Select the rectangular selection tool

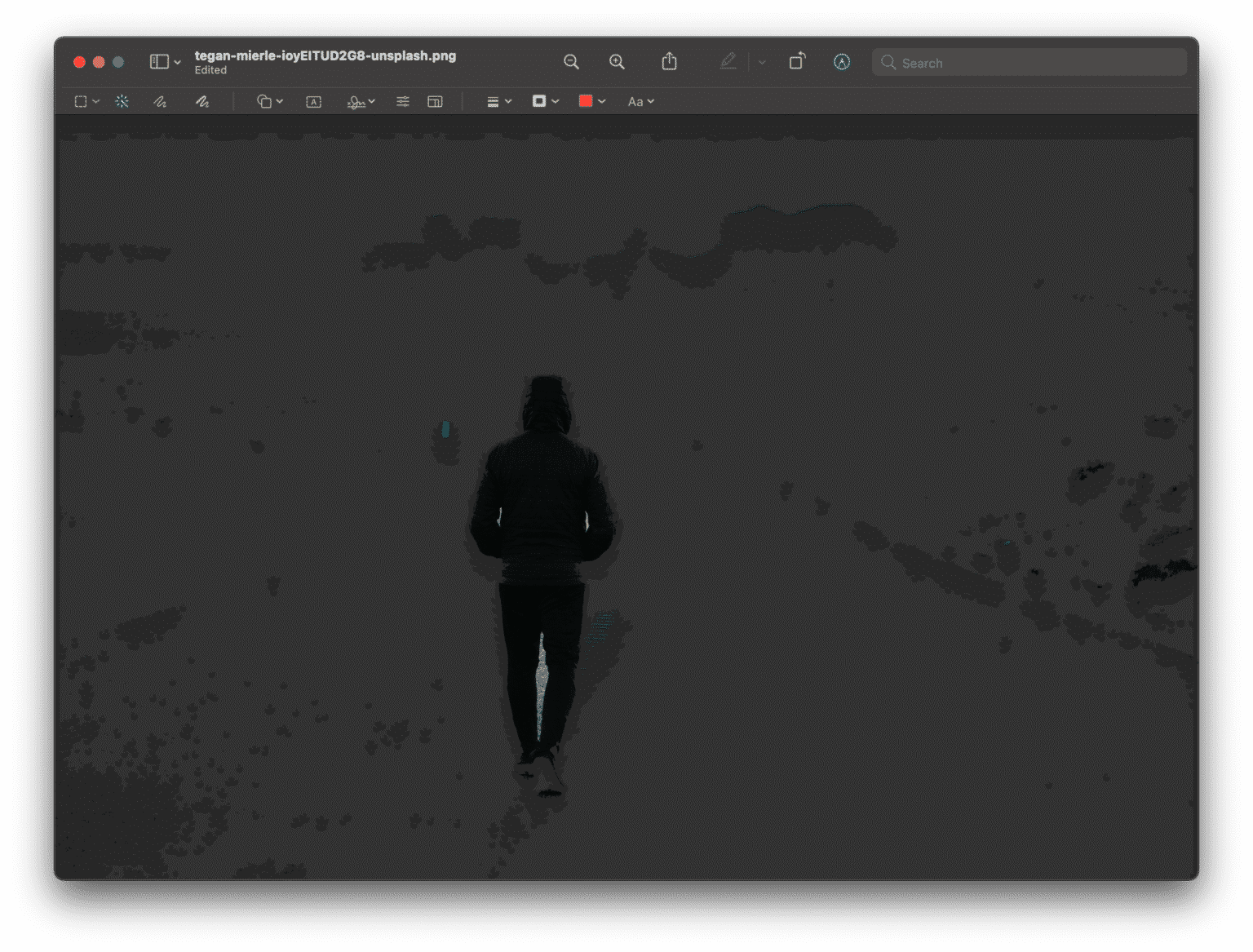pos(81,102)
